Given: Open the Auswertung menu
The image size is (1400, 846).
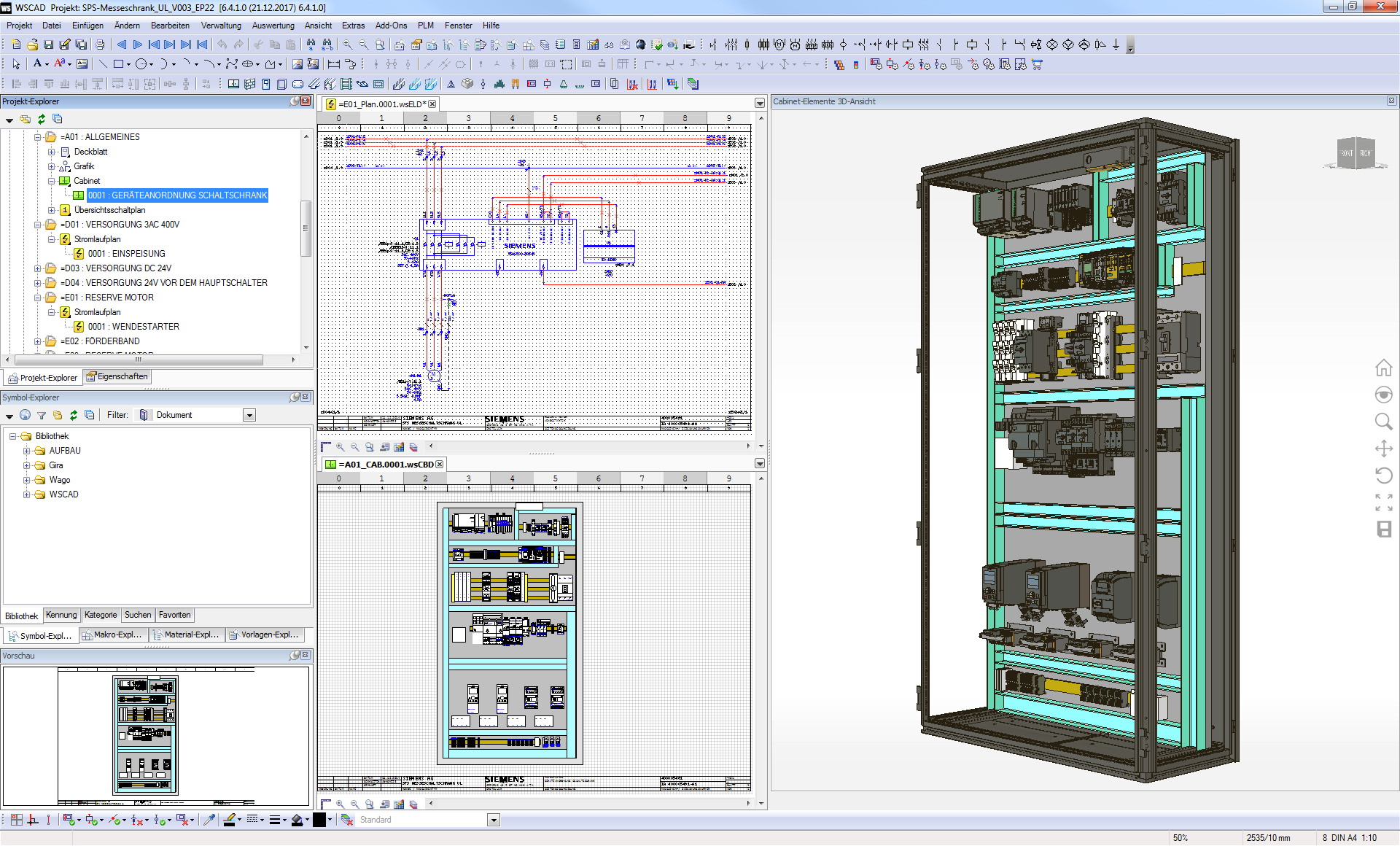Looking at the screenshot, I should point(273,26).
